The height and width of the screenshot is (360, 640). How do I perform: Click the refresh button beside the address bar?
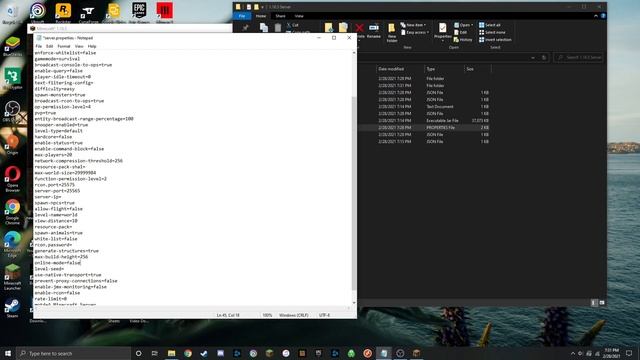pos(544,58)
